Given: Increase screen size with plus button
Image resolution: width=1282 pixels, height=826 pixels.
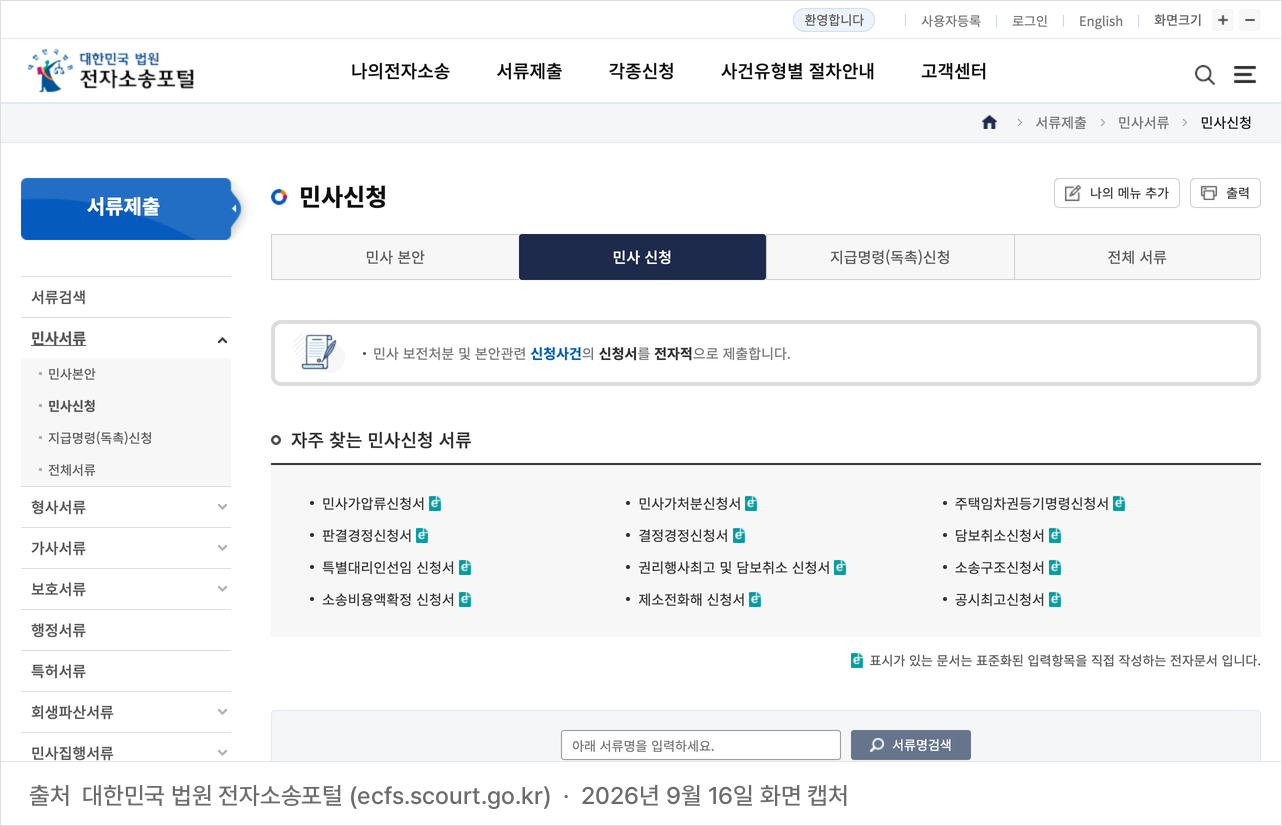Looking at the screenshot, I should (x=1223, y=20).
